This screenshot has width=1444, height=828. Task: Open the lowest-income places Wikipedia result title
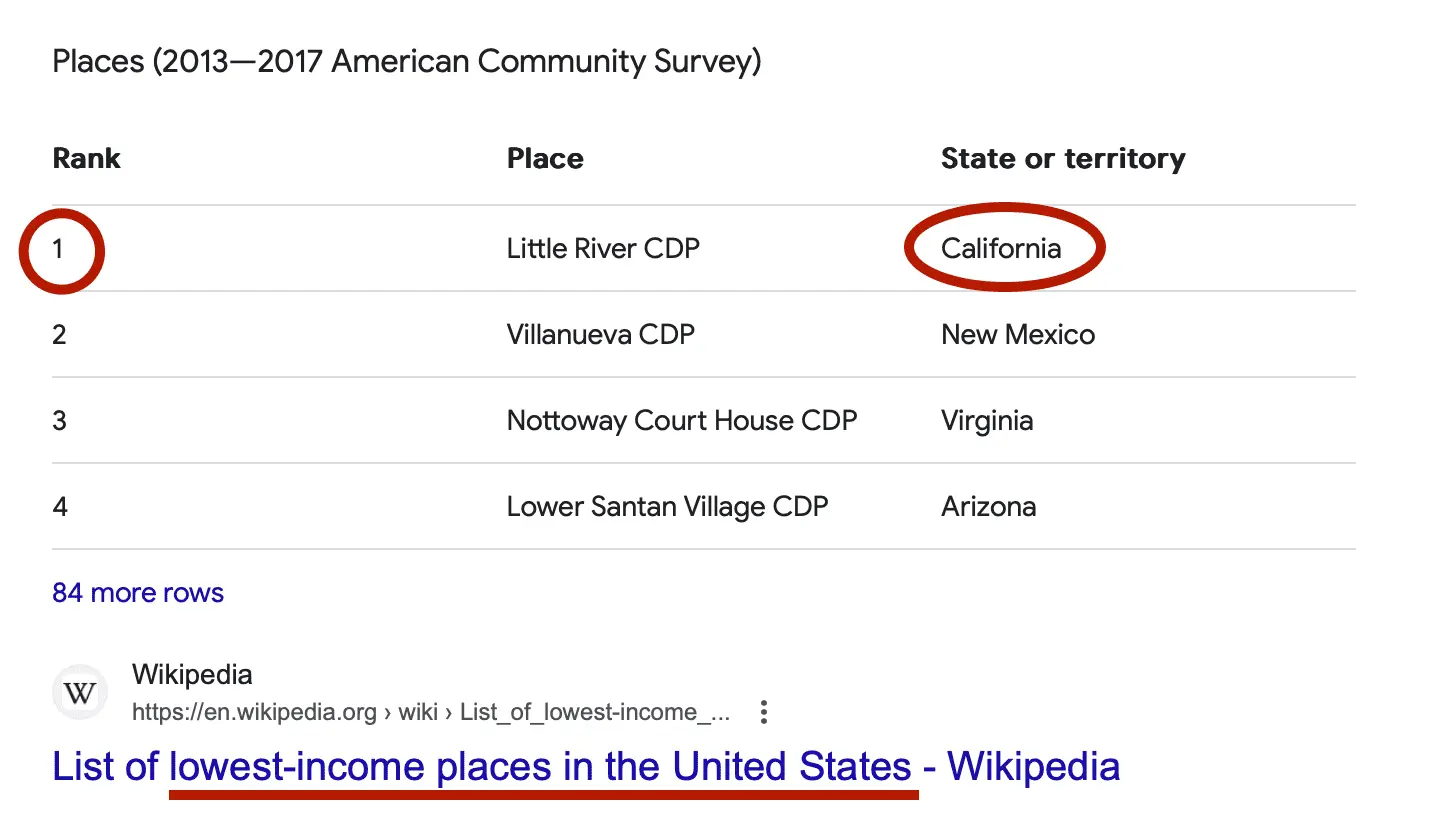[x=585, y=767]
